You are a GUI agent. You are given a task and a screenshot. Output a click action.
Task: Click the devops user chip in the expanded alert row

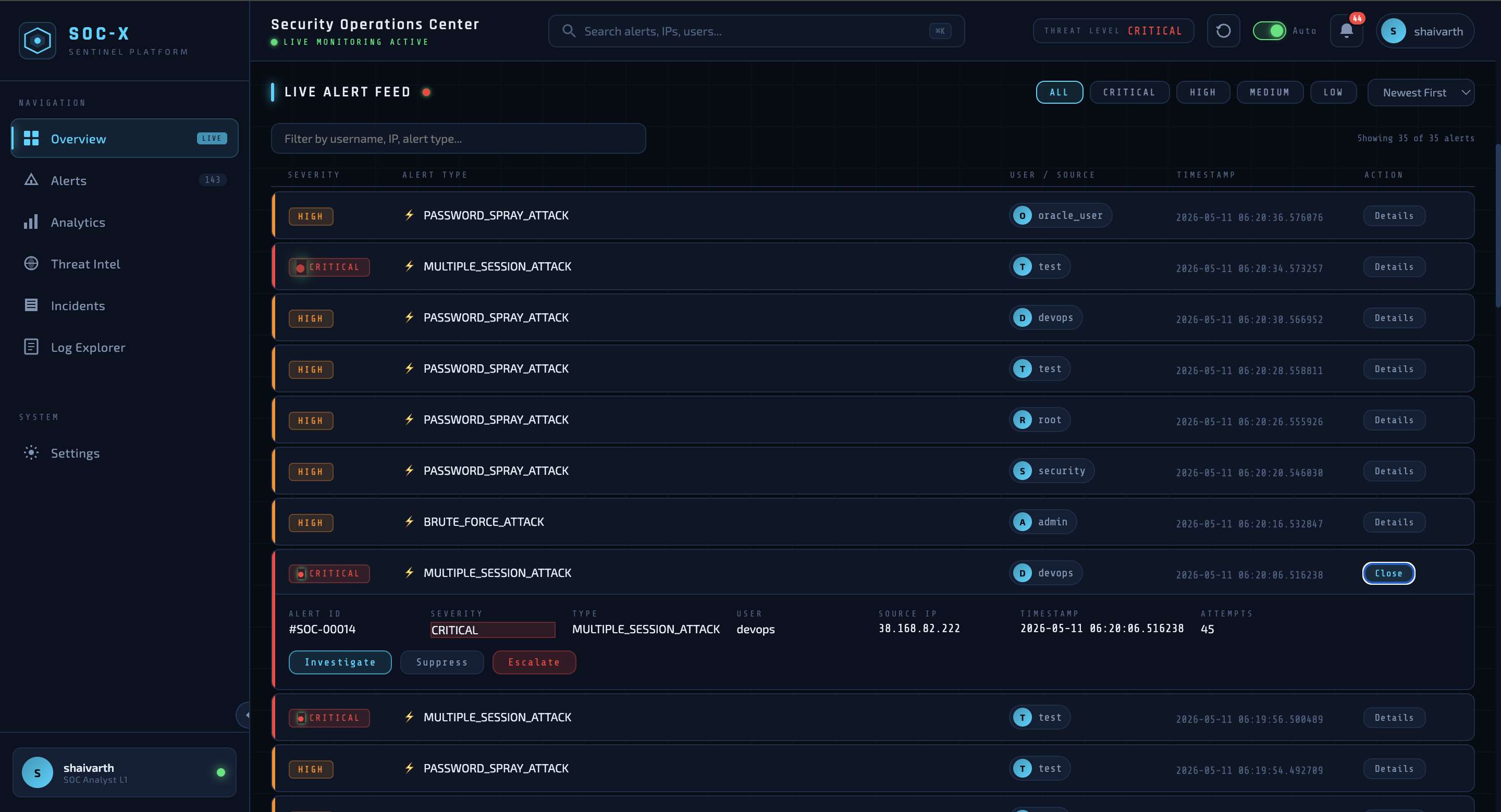[1045, 573]
